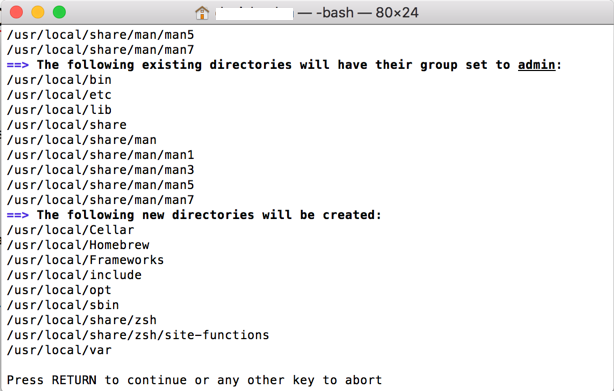614x391 pixels.
Task: Click the /usr/local/Frameworks path text
Action: pyautogui.click(x=85, y=260)
